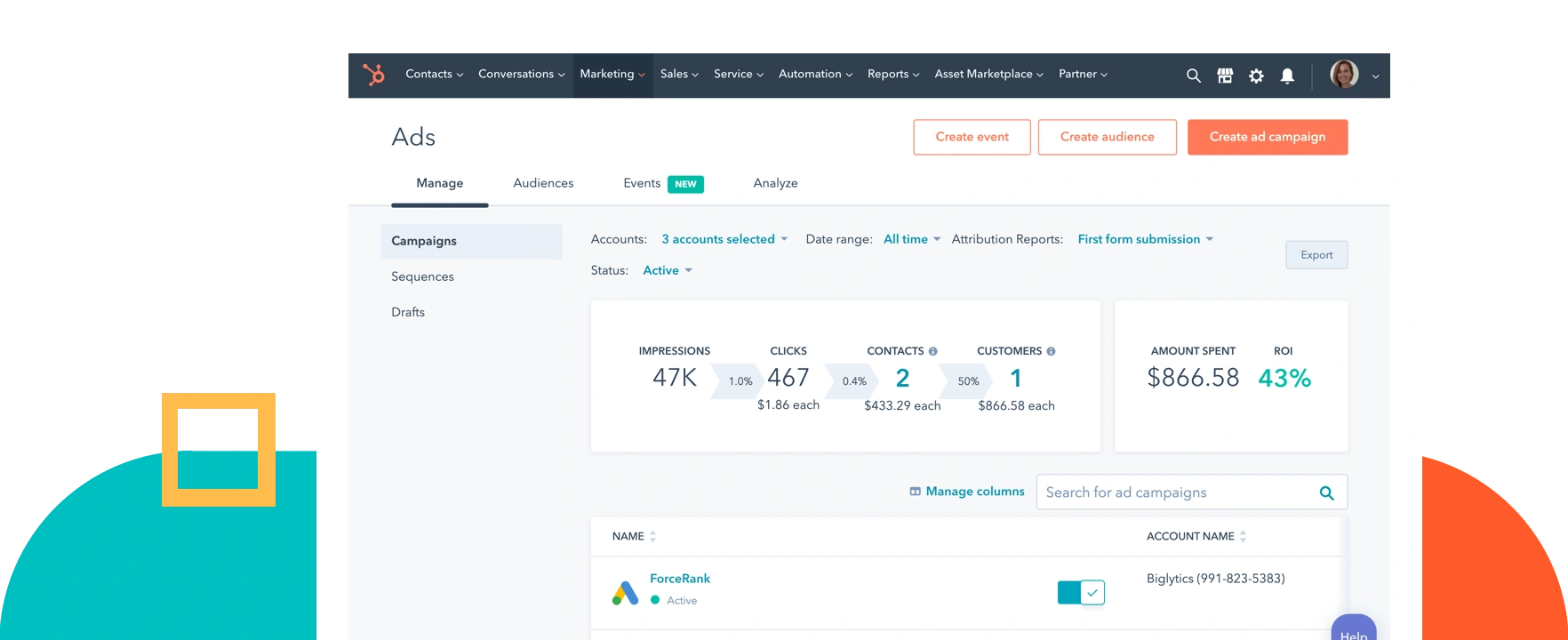Expand the account menu chevron beside avatar
Viewport: 1568px width, 640px height.
coord(1375,76)
